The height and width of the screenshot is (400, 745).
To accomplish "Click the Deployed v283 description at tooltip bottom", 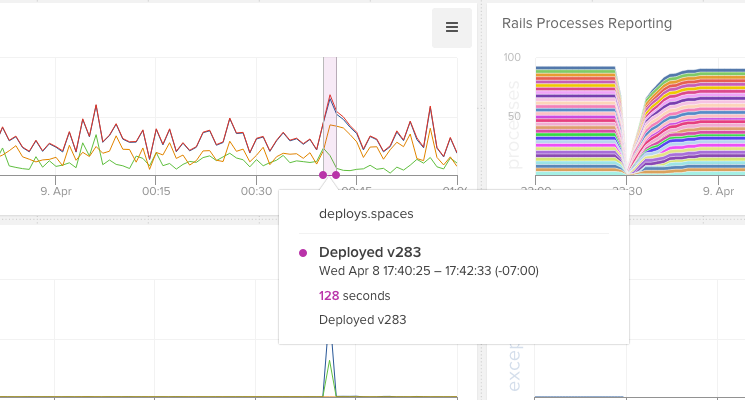I will pyautogui.click(x=362, y=320).
